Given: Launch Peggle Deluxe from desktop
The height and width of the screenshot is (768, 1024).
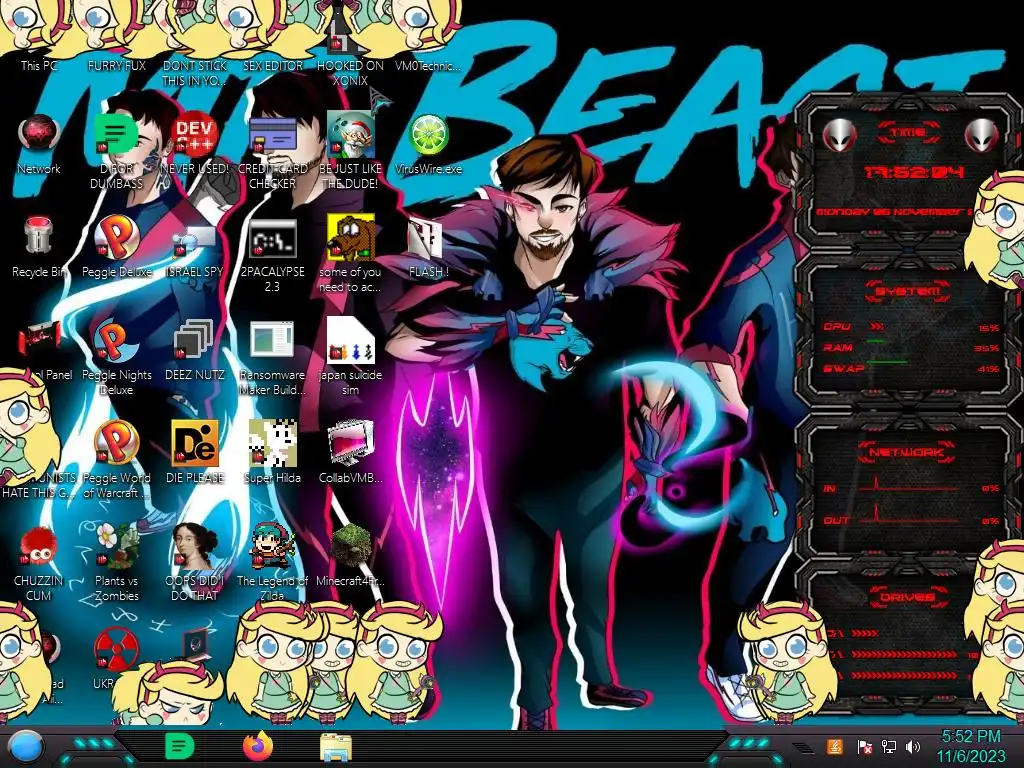Looking at the screenshot, I should (116, 236).
